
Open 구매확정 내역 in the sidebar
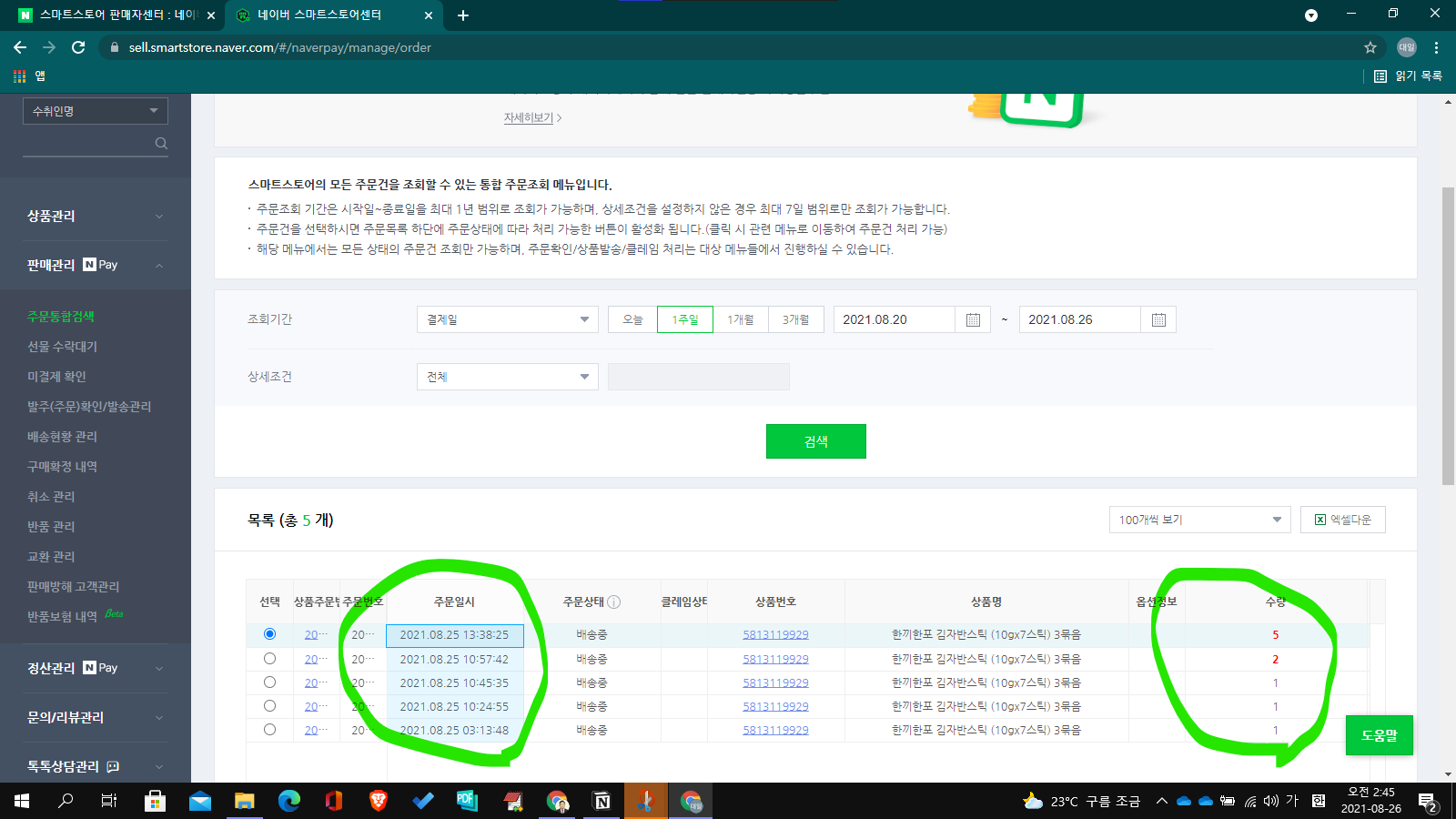[x=62, y=466]
